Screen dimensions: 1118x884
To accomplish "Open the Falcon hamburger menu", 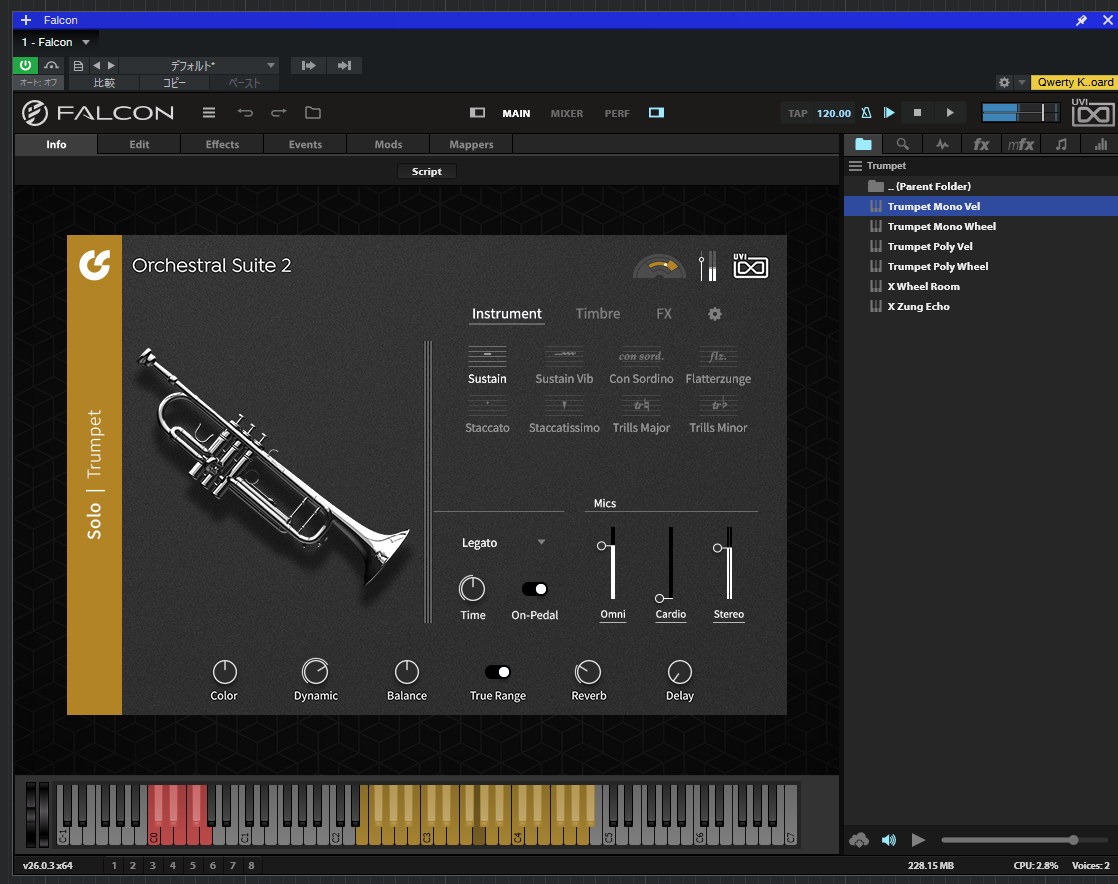I will (208, 113).
